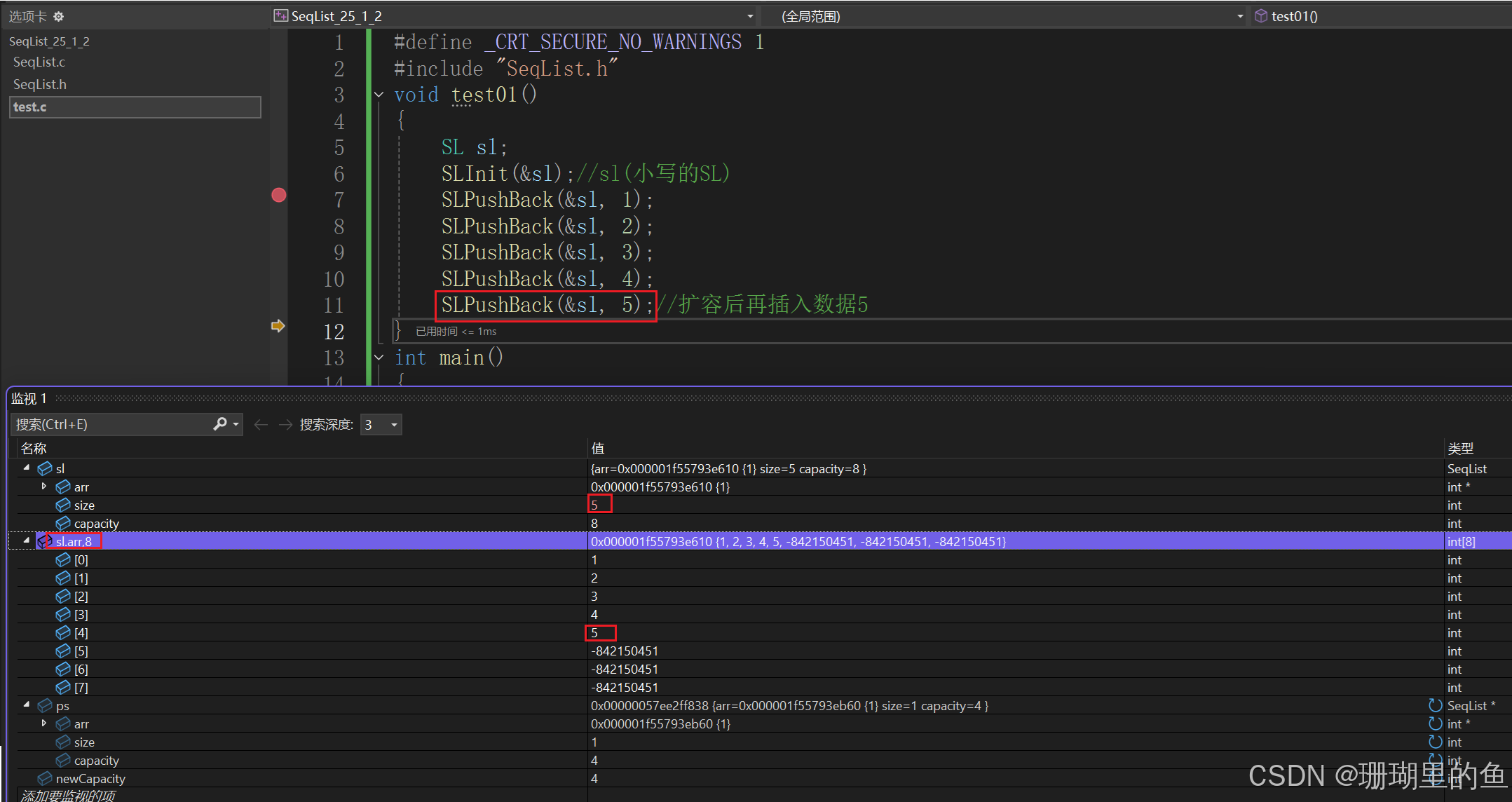
Task: Switch to the SeqList.h file tab
Action: click(x=40, y=85)
